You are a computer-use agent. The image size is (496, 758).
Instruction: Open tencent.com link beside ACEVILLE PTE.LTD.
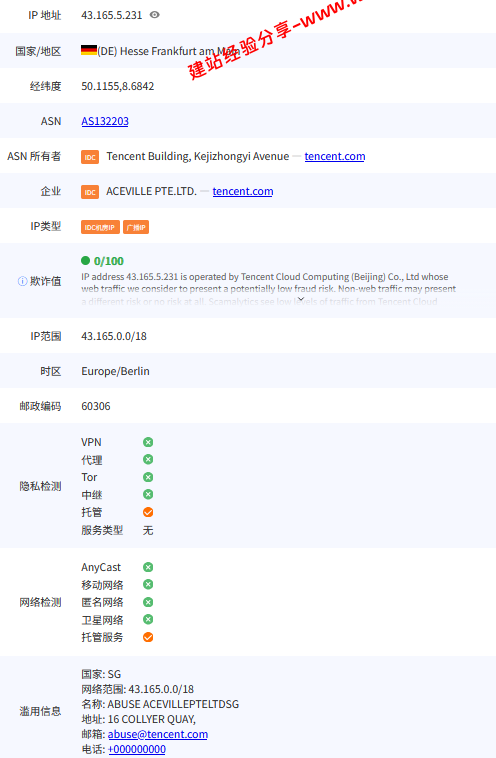[x=243, y=191]
